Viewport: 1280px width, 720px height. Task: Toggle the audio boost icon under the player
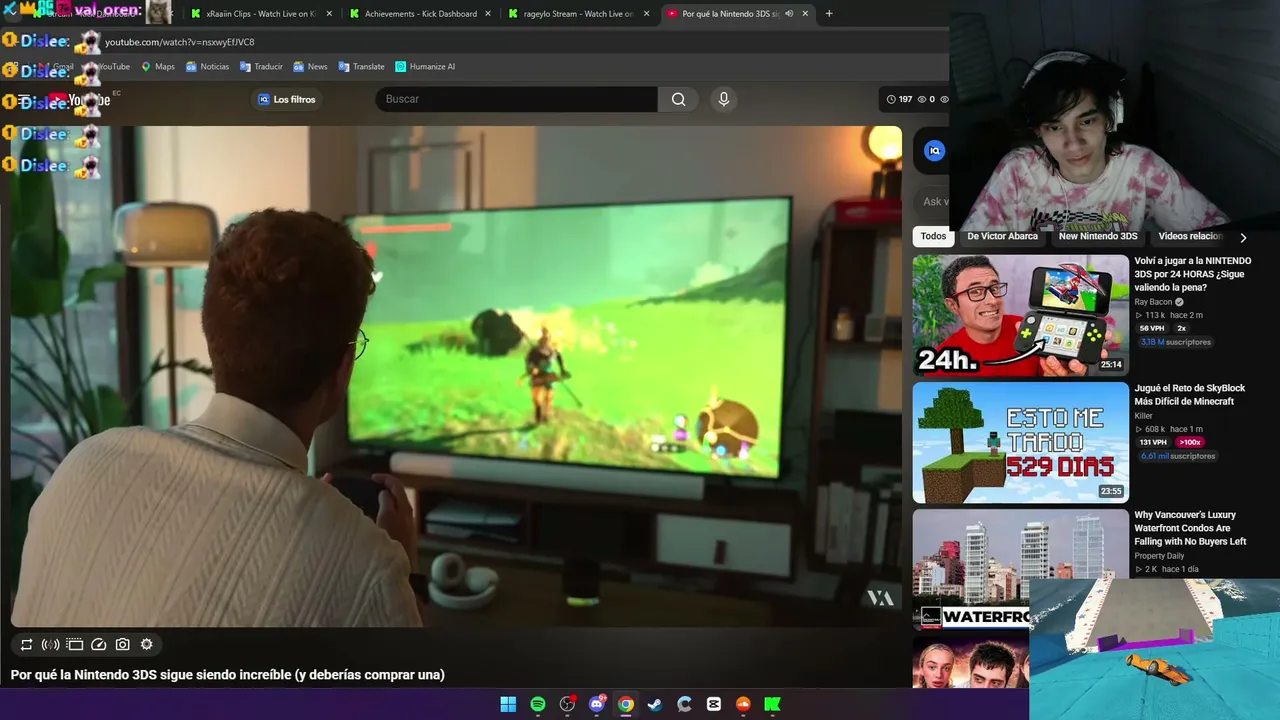tap(50, 645)
